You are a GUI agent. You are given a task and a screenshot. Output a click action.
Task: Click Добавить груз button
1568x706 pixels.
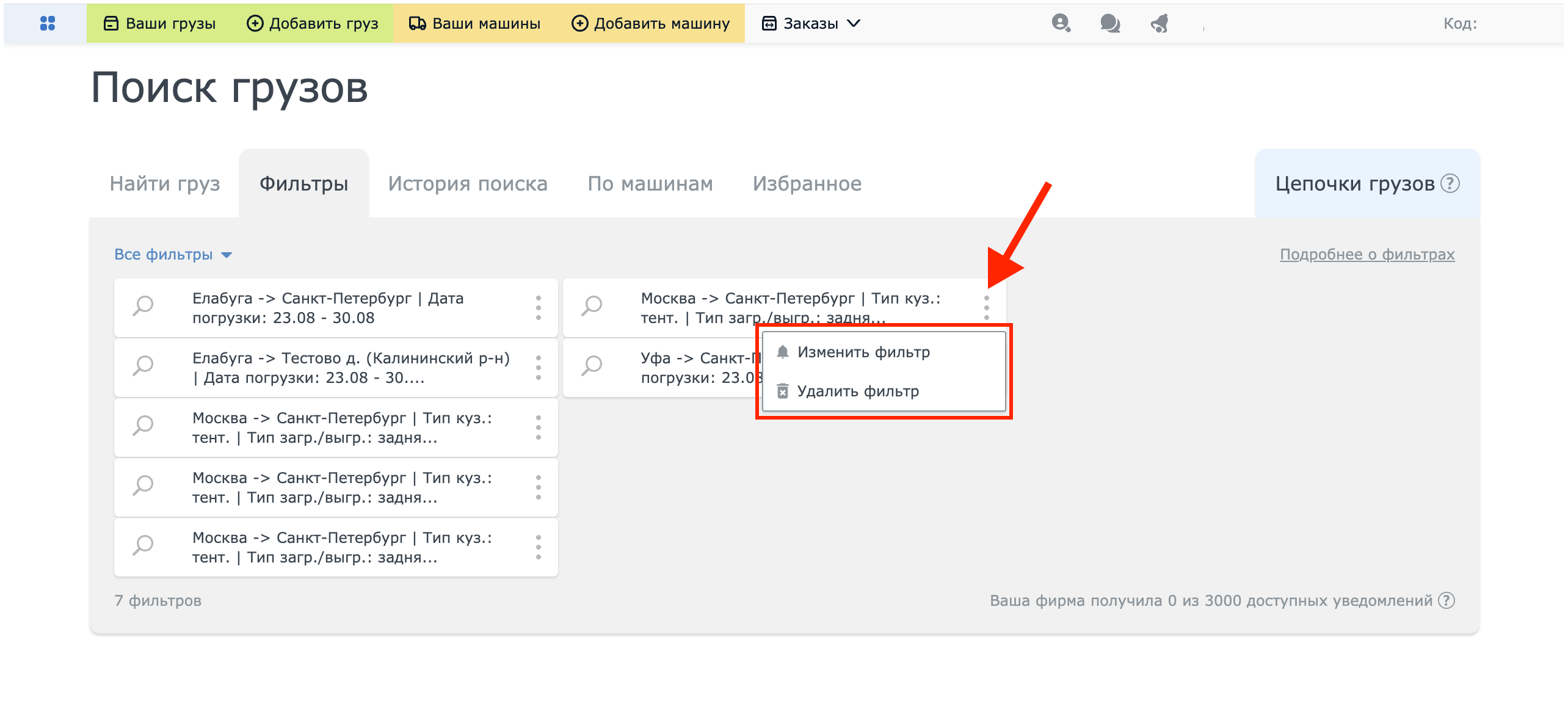(313, 23)
